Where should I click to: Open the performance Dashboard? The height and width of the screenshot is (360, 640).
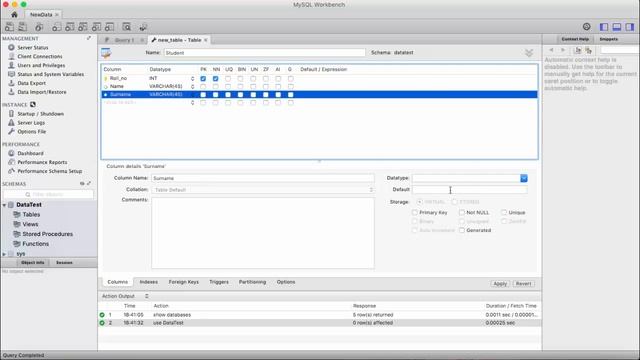[x=30, y=153]
